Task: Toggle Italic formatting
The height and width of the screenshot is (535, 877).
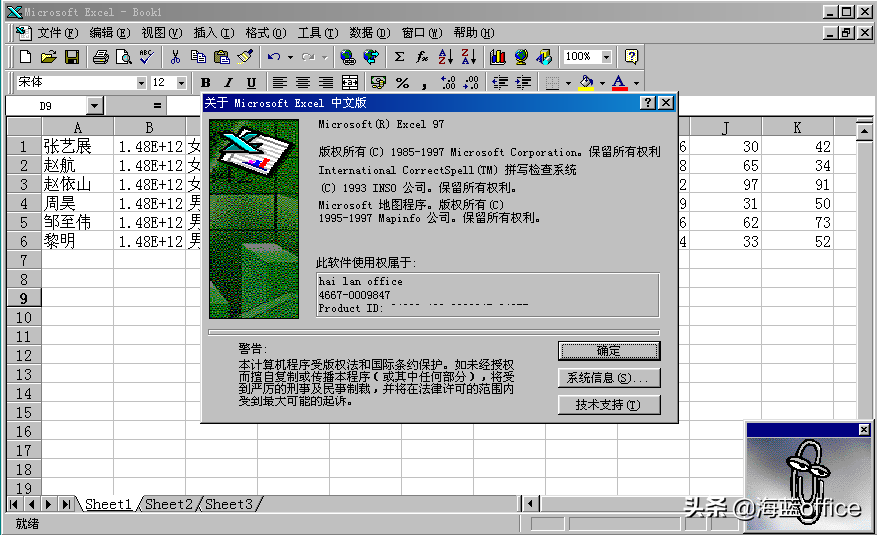Action: [228, 83]
